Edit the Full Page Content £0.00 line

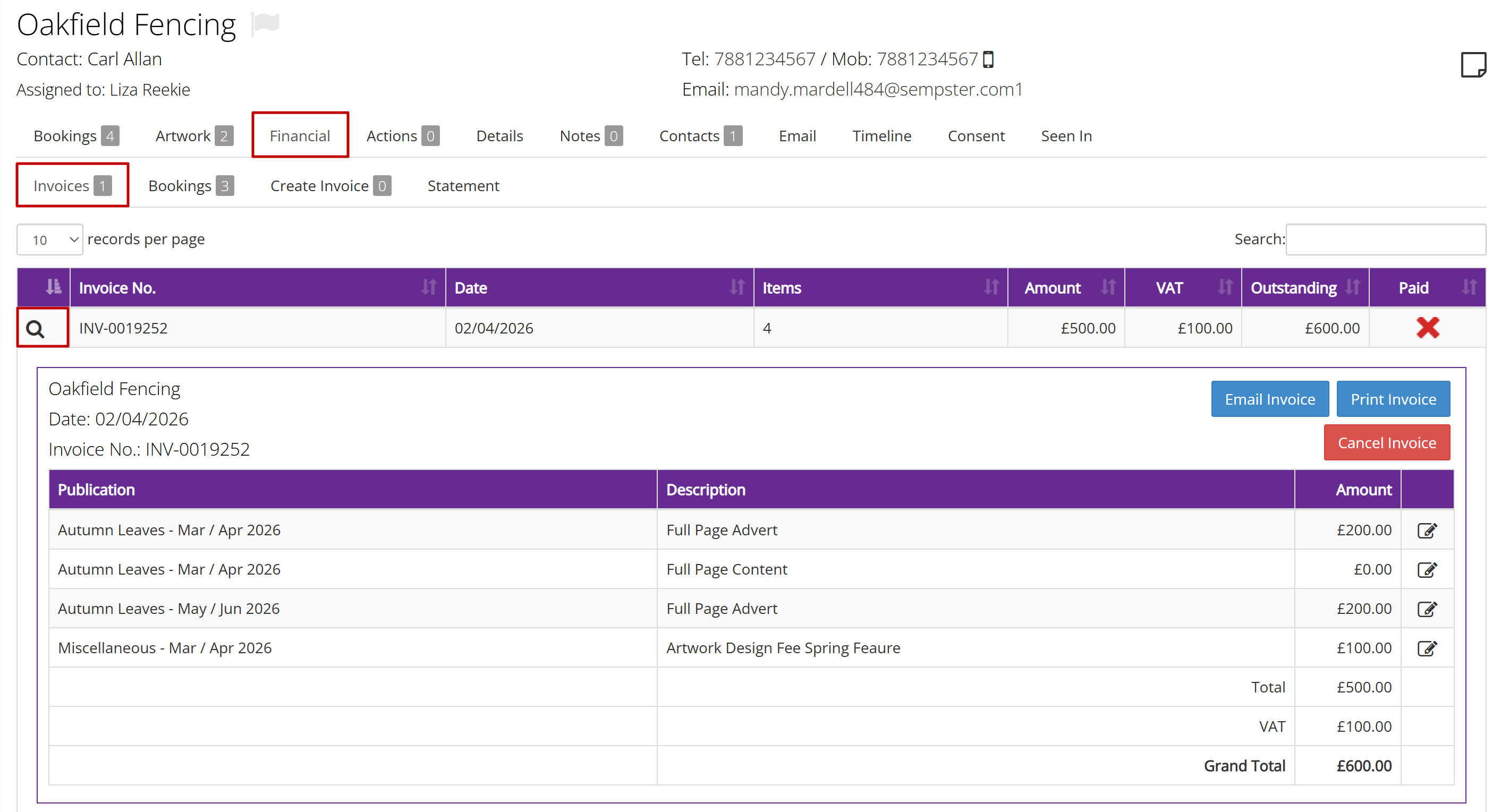[1427, 569]
